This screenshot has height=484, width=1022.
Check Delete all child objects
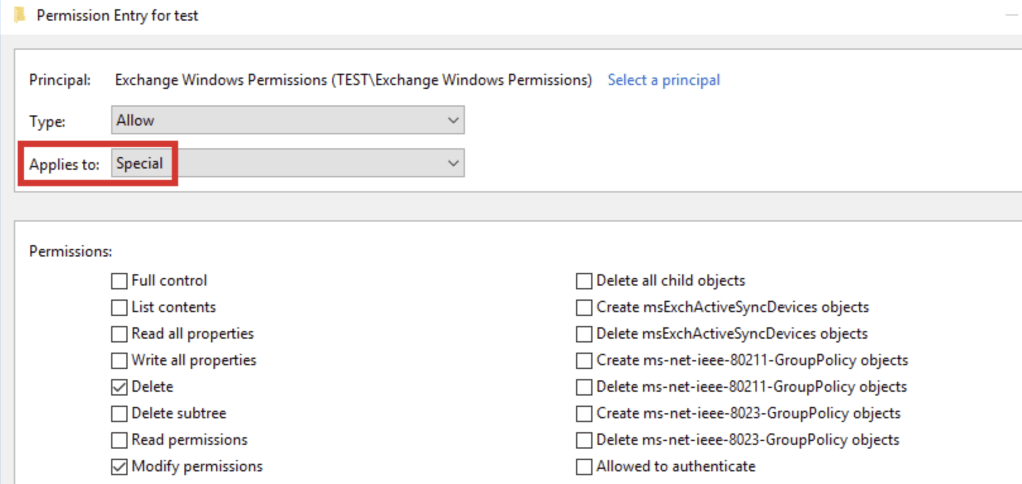(584, 281)
